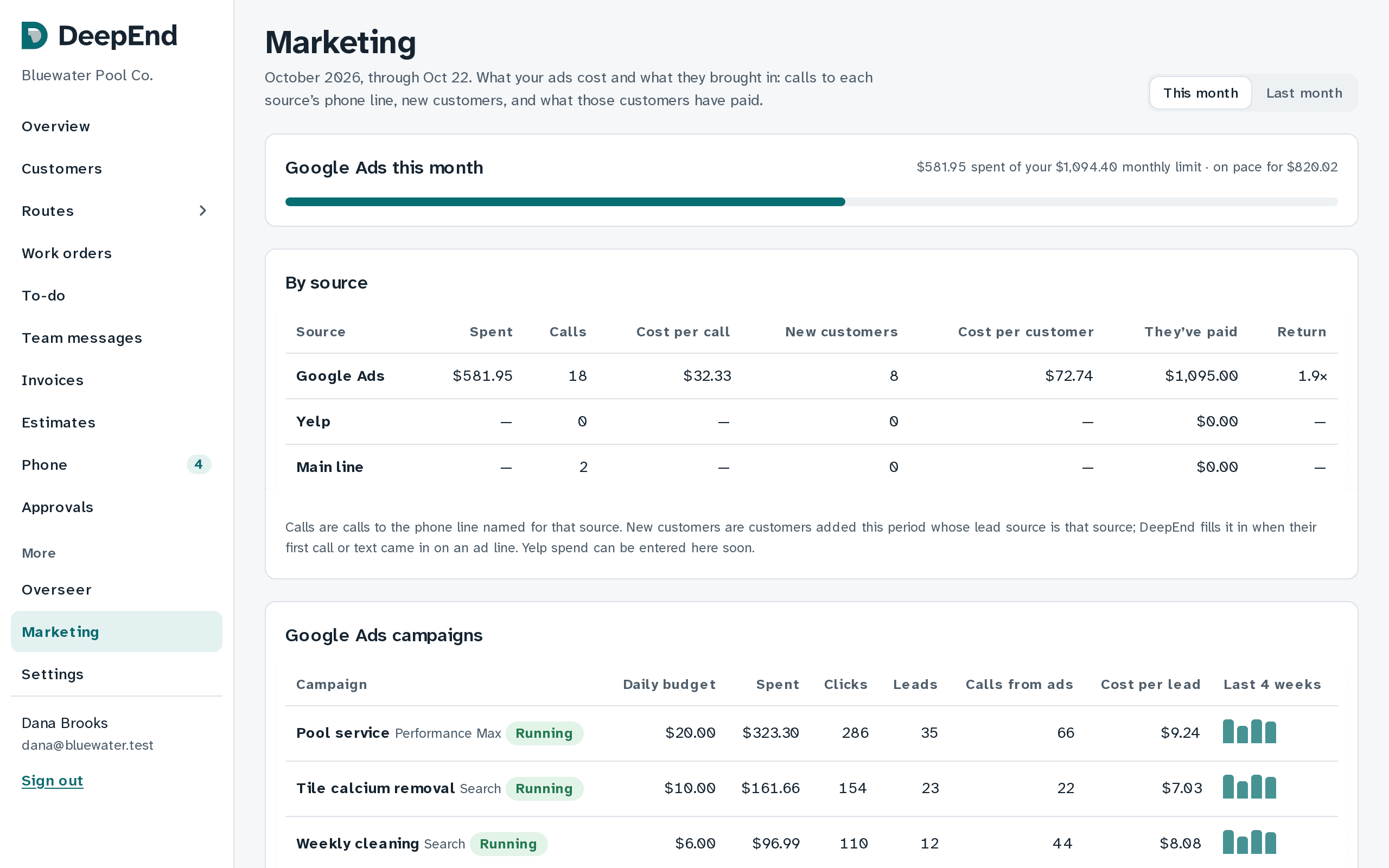Click the dana@bluewater.test email
The width and height of the screenshot is (1389, 868).
[87, 745]
